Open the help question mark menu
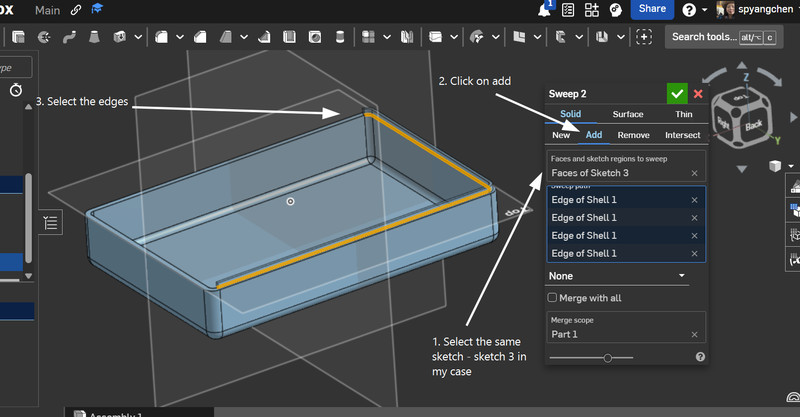The width and height of the screenshot is (800, 417). 689,10
